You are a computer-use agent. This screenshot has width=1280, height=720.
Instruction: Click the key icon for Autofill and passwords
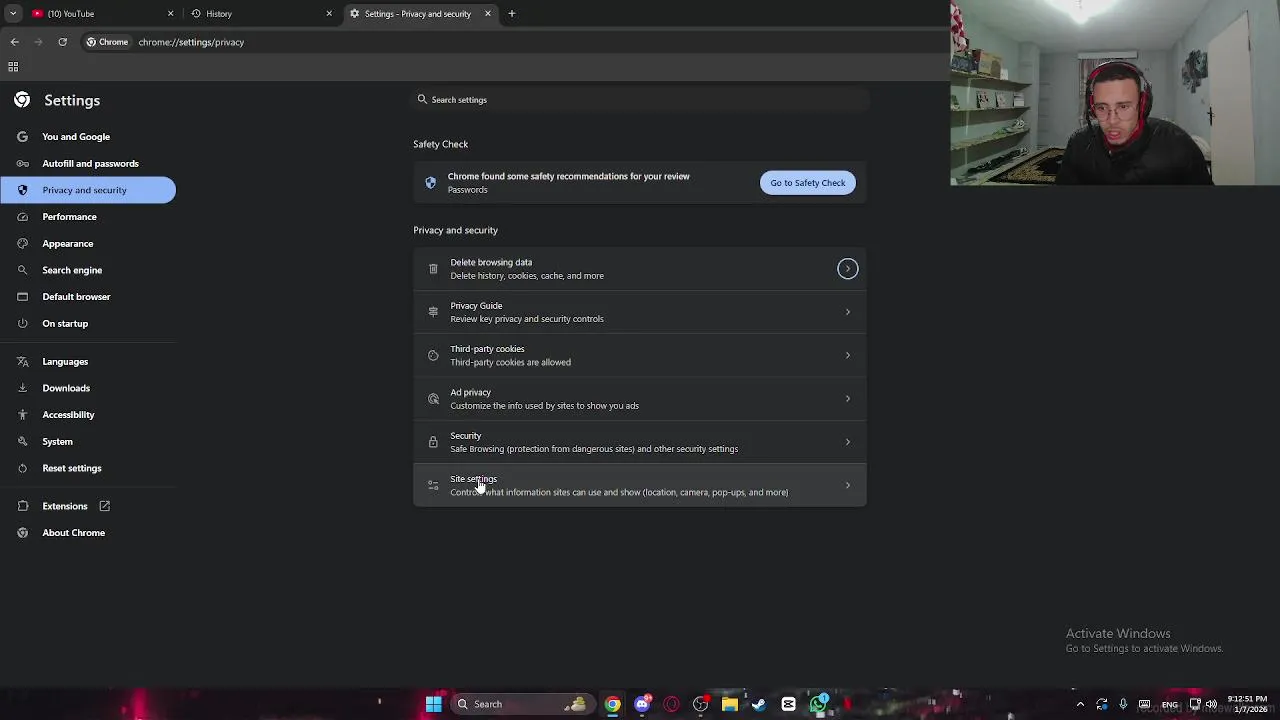pos(22,163)
